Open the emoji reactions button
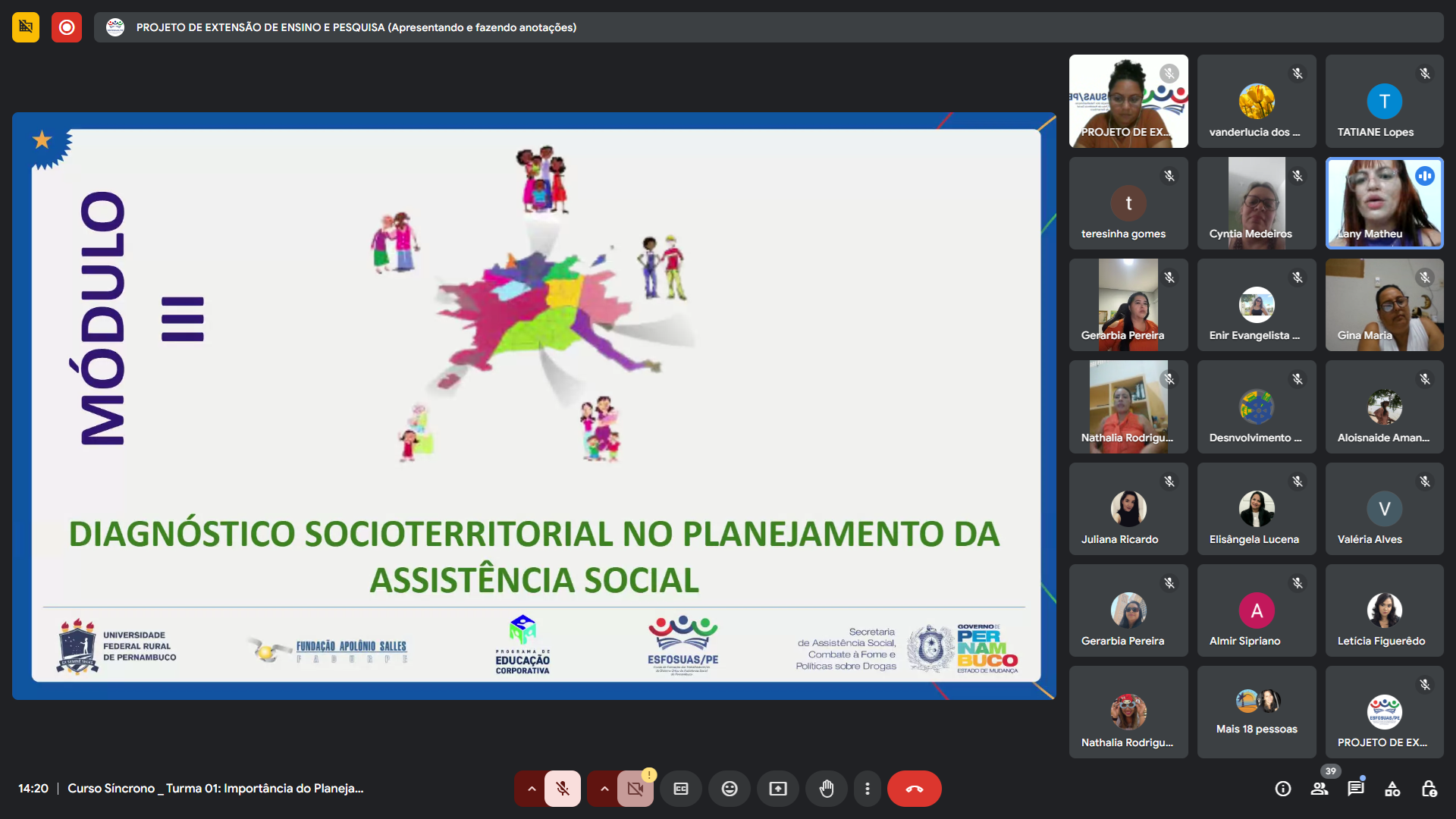The height and width of the screenshot is (819, 1456). click(x=730, y=789)
